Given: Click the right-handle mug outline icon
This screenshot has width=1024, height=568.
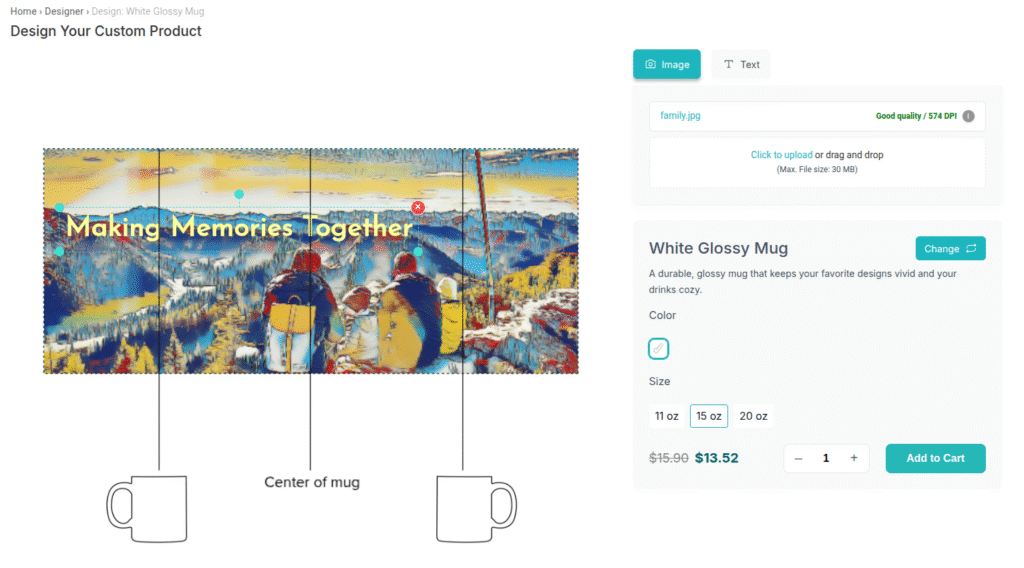Looking at the screenshot, I should pyautogui.click(x=476, y=509).
